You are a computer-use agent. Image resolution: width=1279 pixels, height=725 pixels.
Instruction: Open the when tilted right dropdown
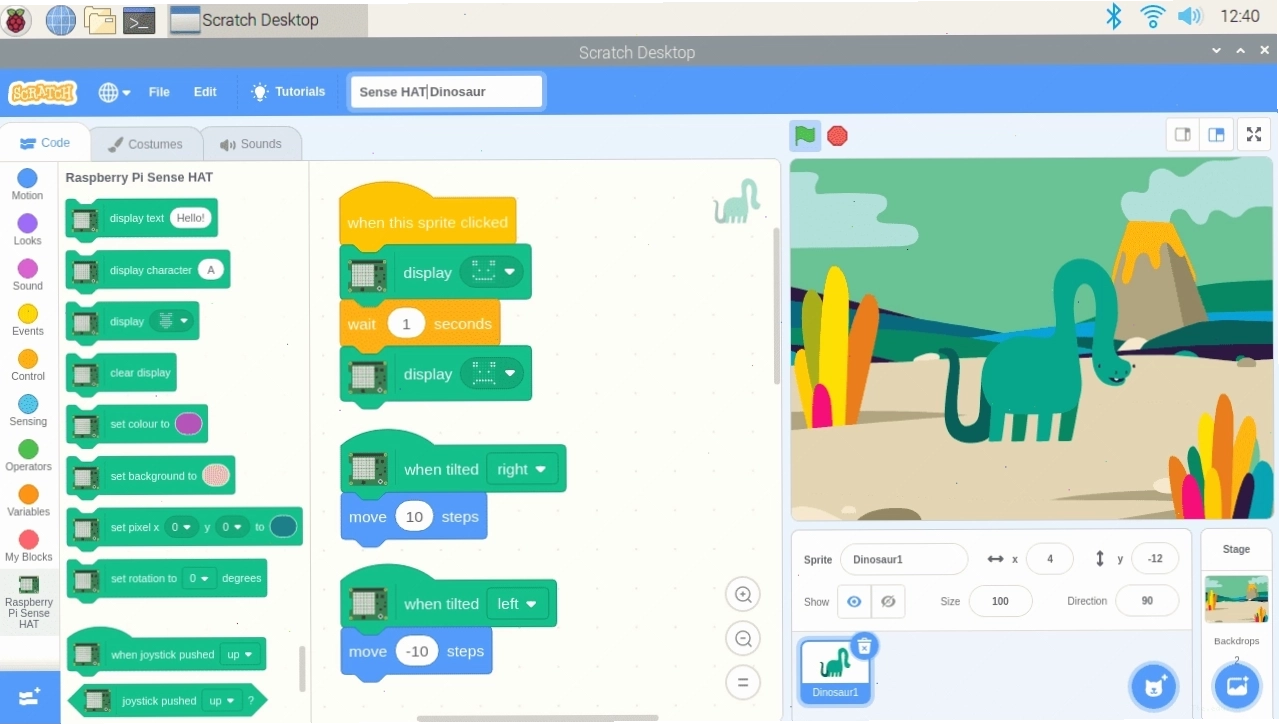[522, 469]
